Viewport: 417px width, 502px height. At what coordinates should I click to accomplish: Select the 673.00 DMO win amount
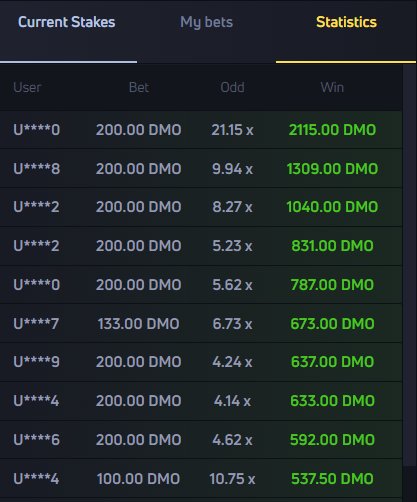coord(332,324)
